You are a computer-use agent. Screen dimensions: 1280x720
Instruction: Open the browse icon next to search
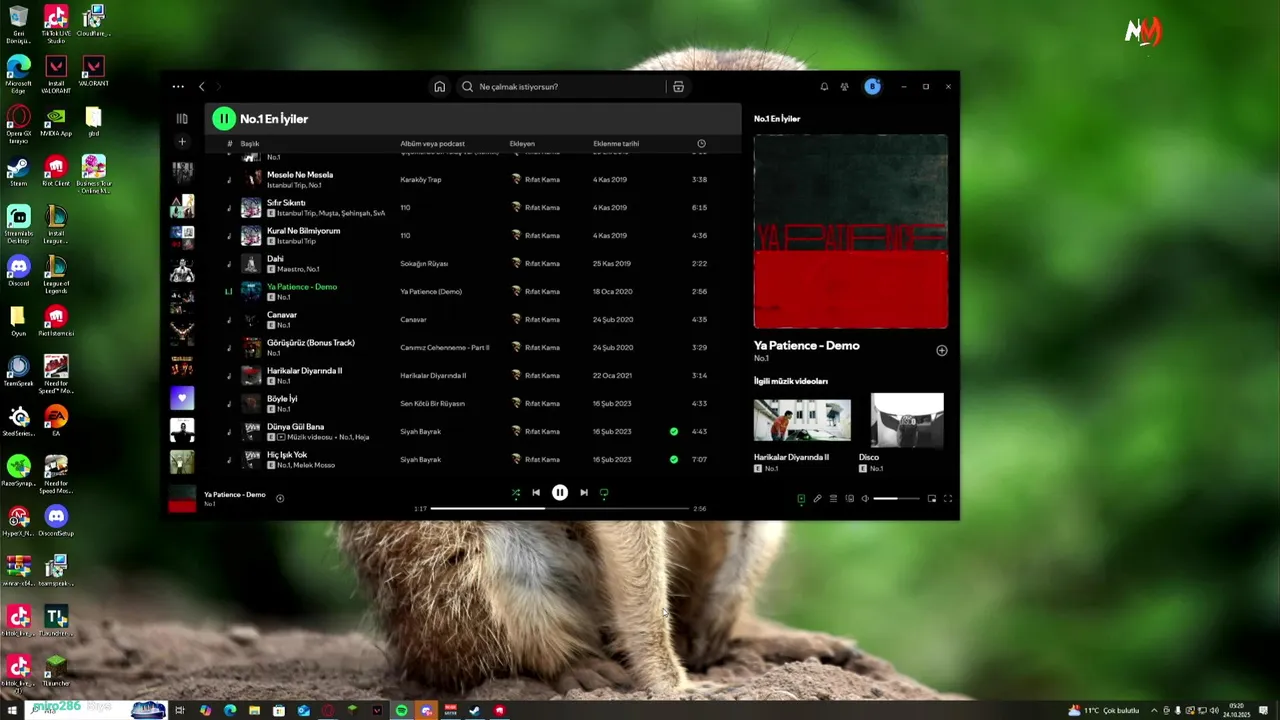point(678,87)
